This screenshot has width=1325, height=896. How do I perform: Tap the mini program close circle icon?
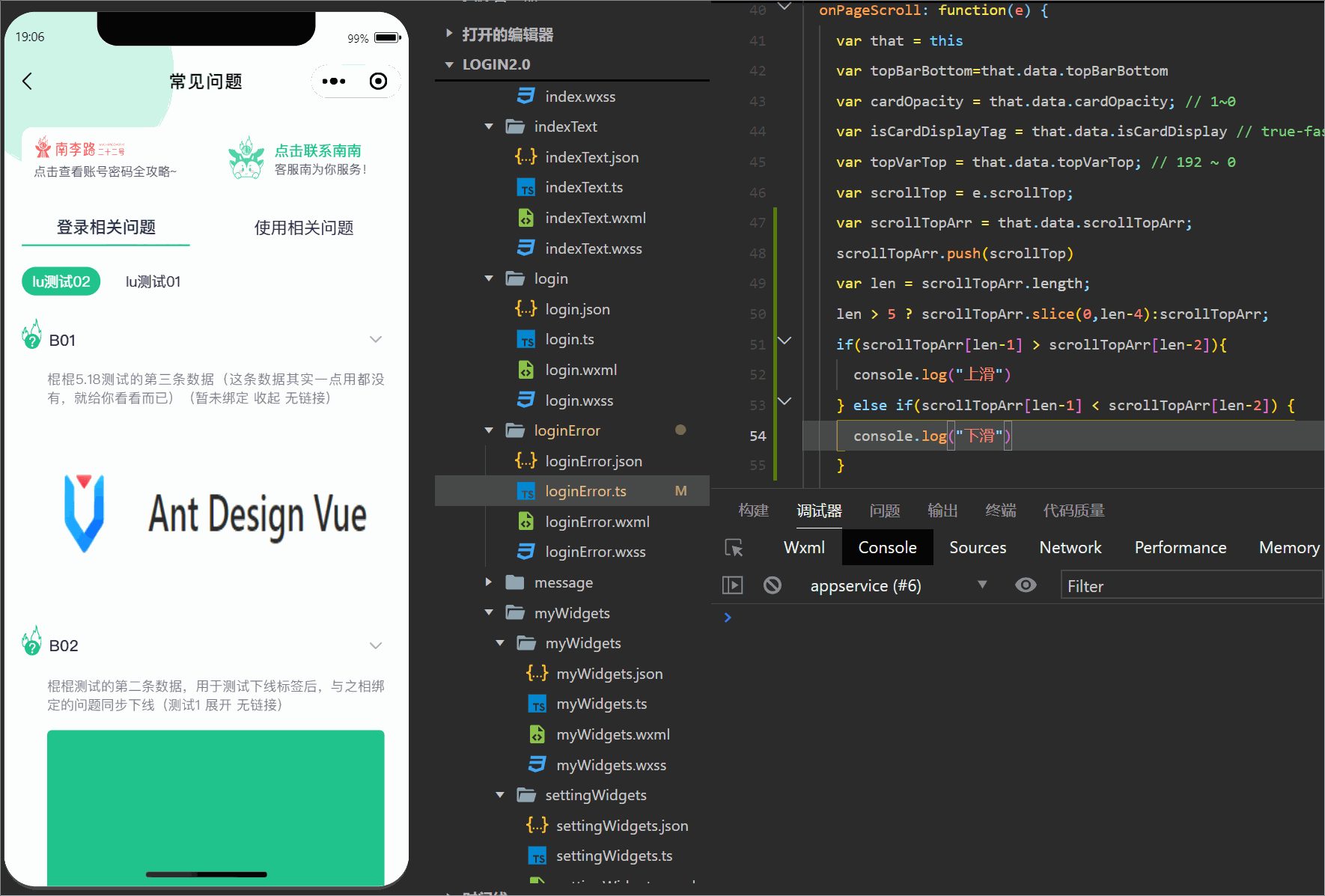[x=379, y=81]
